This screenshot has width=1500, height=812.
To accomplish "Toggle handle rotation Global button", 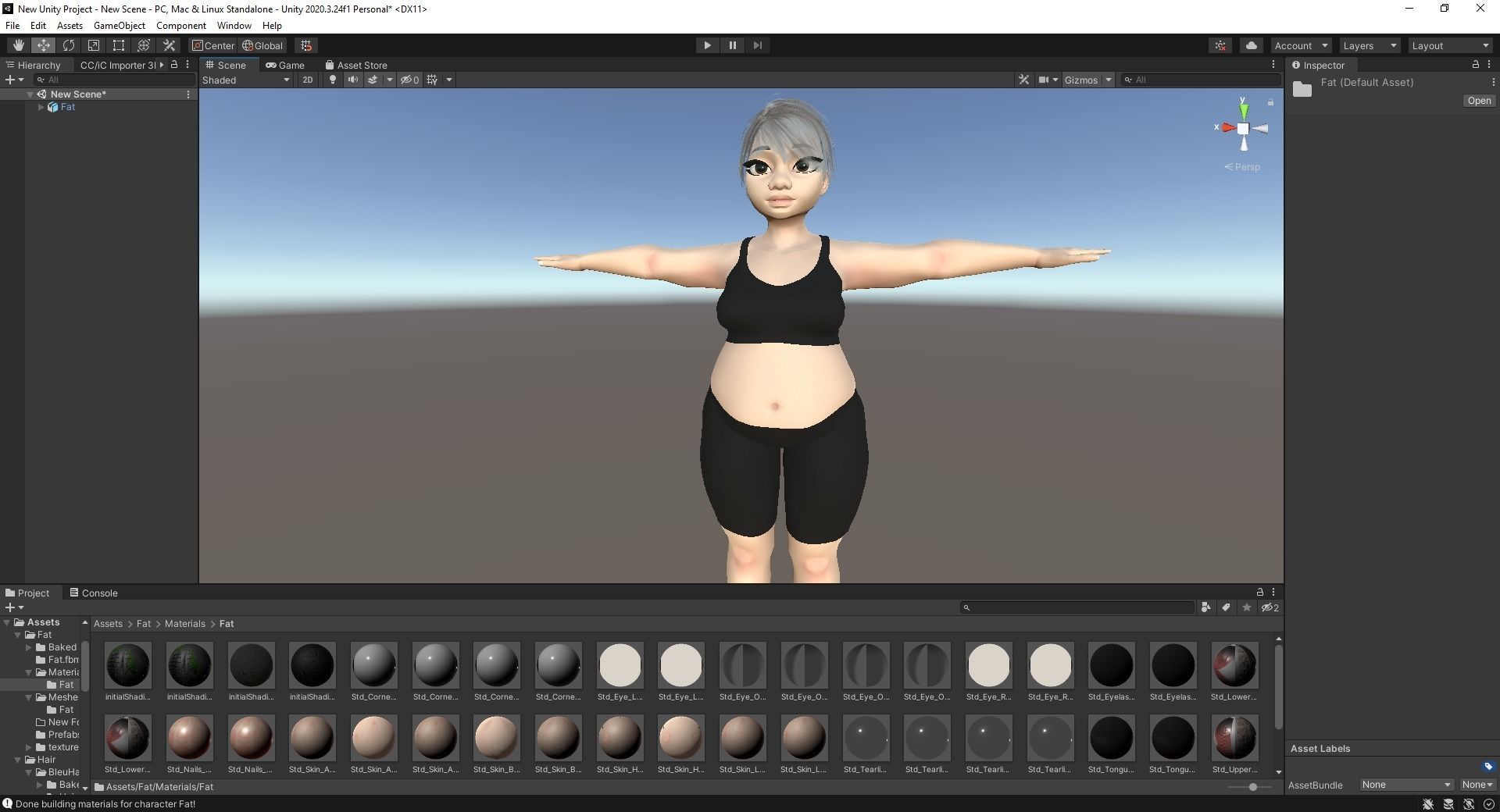I will tap(262, 45).
